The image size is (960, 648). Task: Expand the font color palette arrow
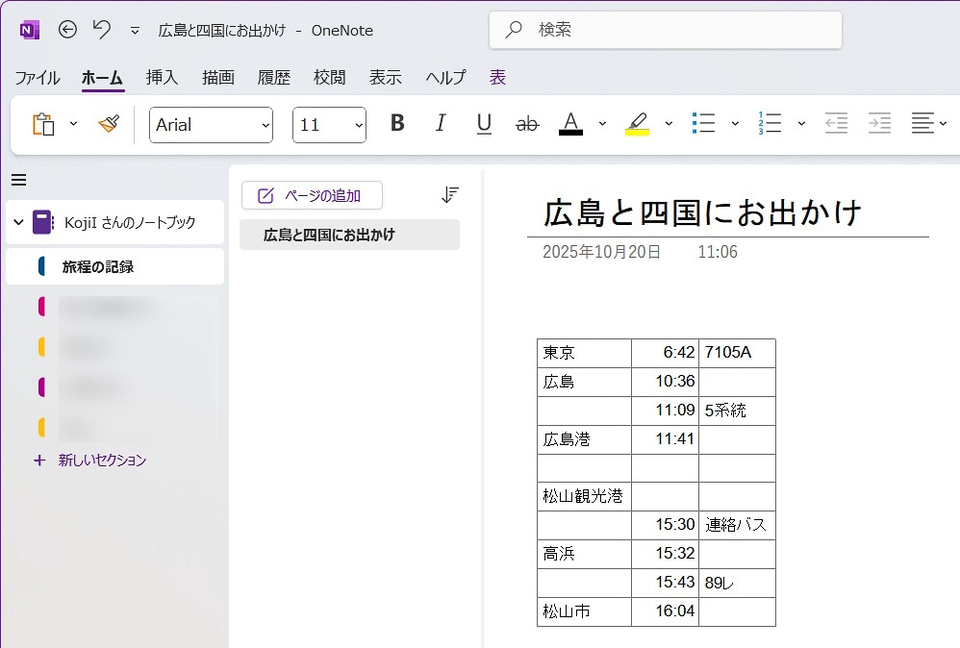(x=602, y=124)
